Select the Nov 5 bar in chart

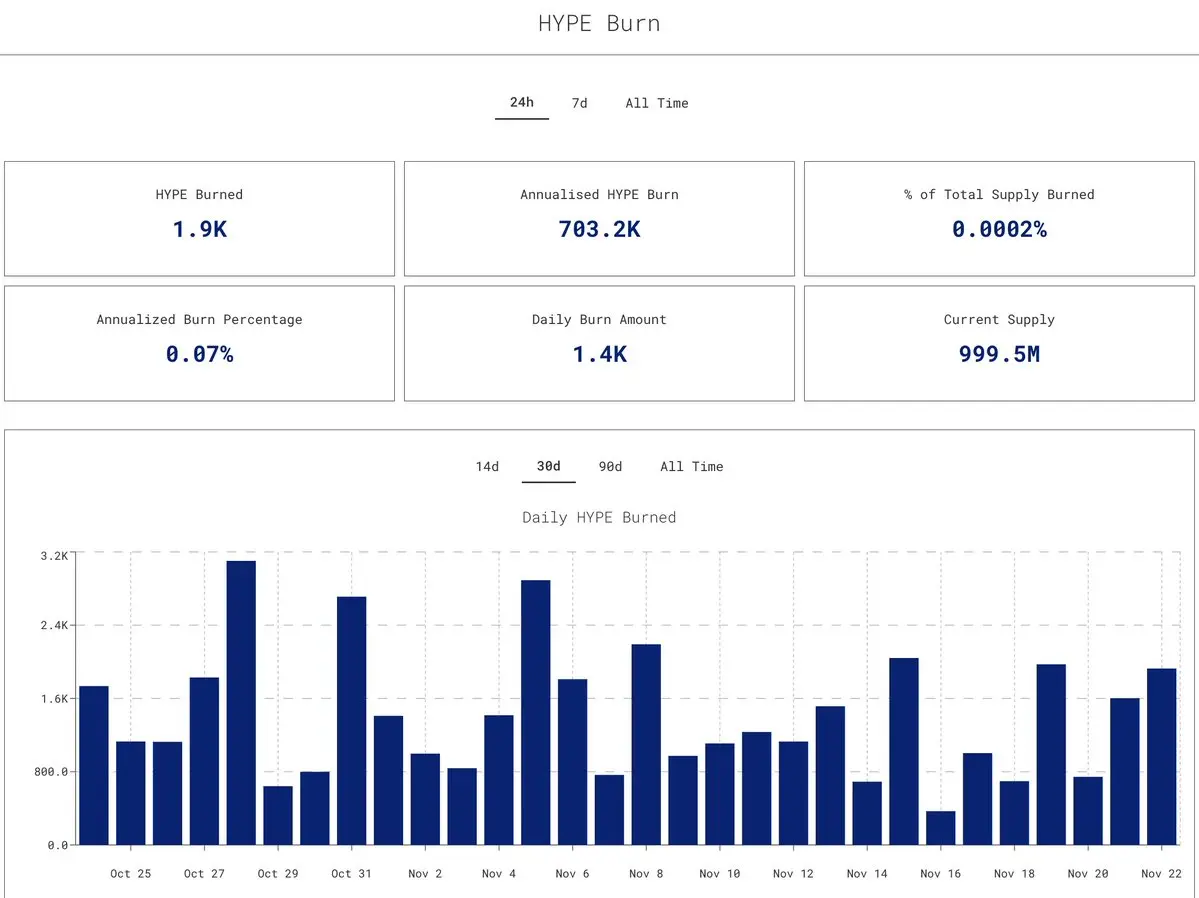(x=536, y=713)
